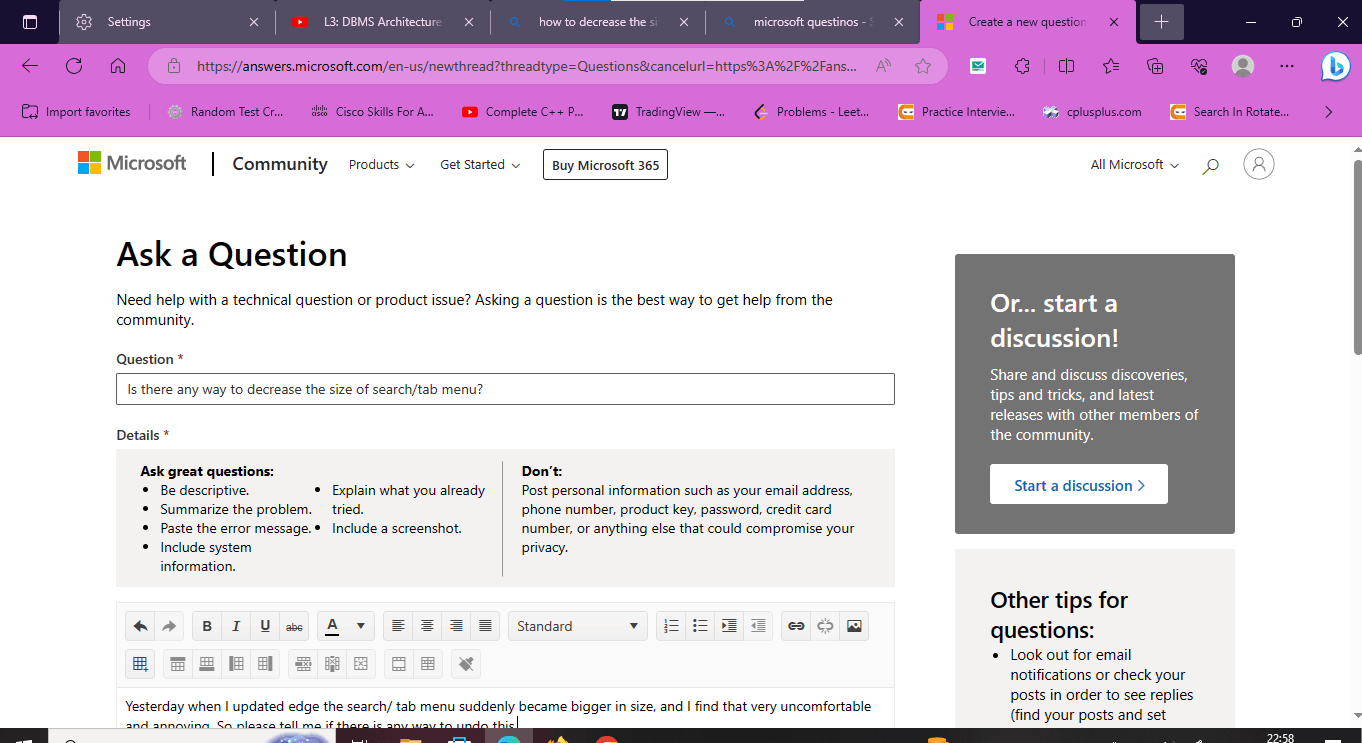
Task: Center align the text
Action: pyautogui.click(x=427, y=626)
